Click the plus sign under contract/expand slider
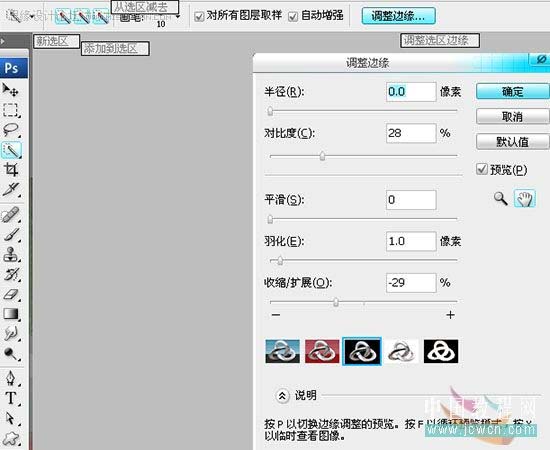This screenshot has height=450, width=550. click(x=450, y=315)
